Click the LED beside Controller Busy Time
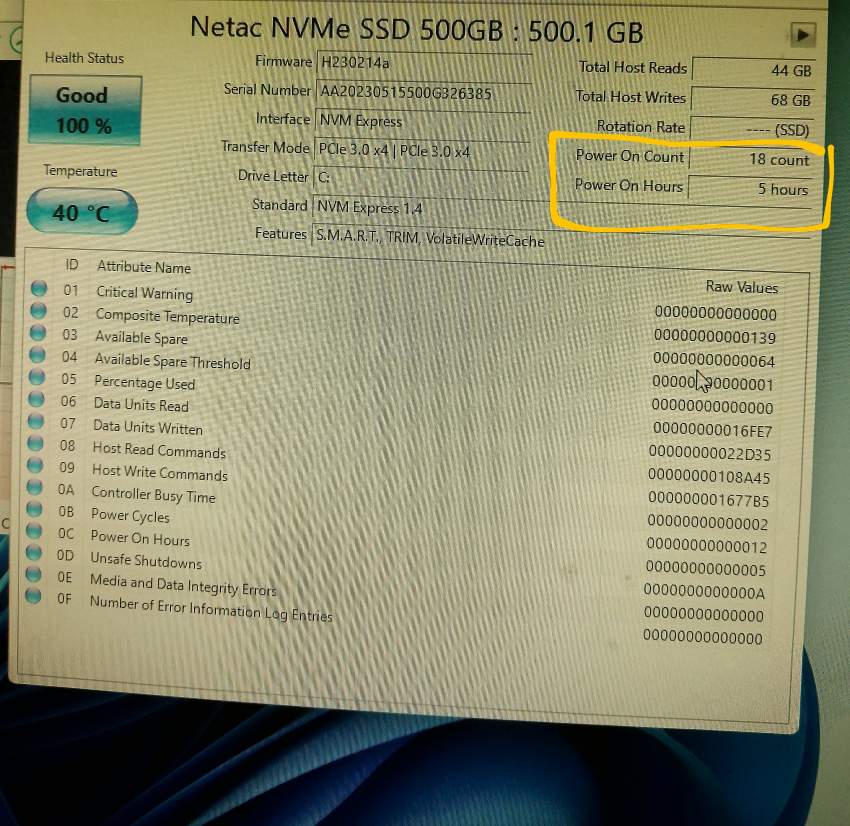This screenshot has height=826, width=850. coord(37,490)
